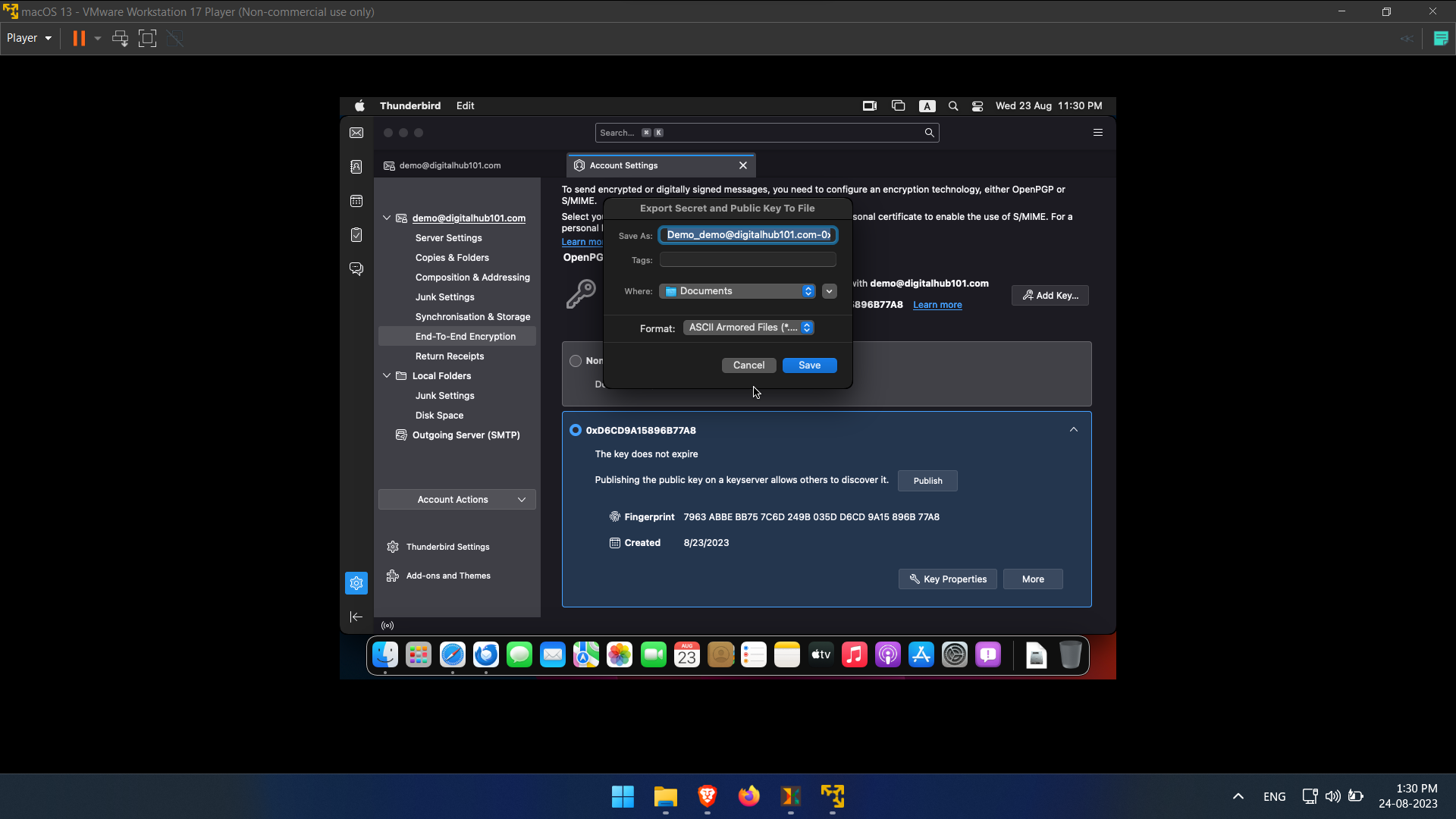
Task: Open Spotlight search in macOS menu bar
Action: coord(953,106)
